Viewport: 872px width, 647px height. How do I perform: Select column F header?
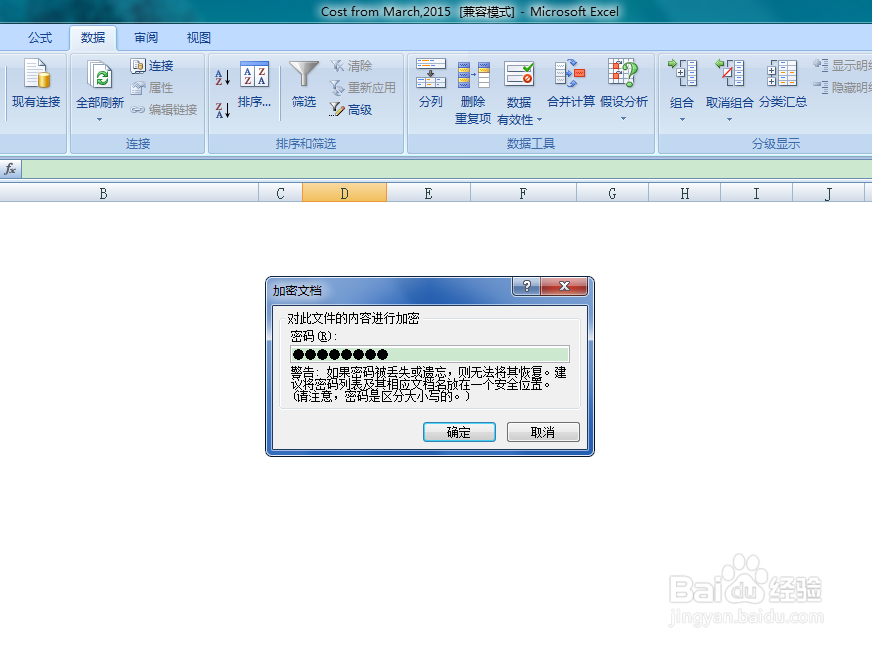click(523, 194)
